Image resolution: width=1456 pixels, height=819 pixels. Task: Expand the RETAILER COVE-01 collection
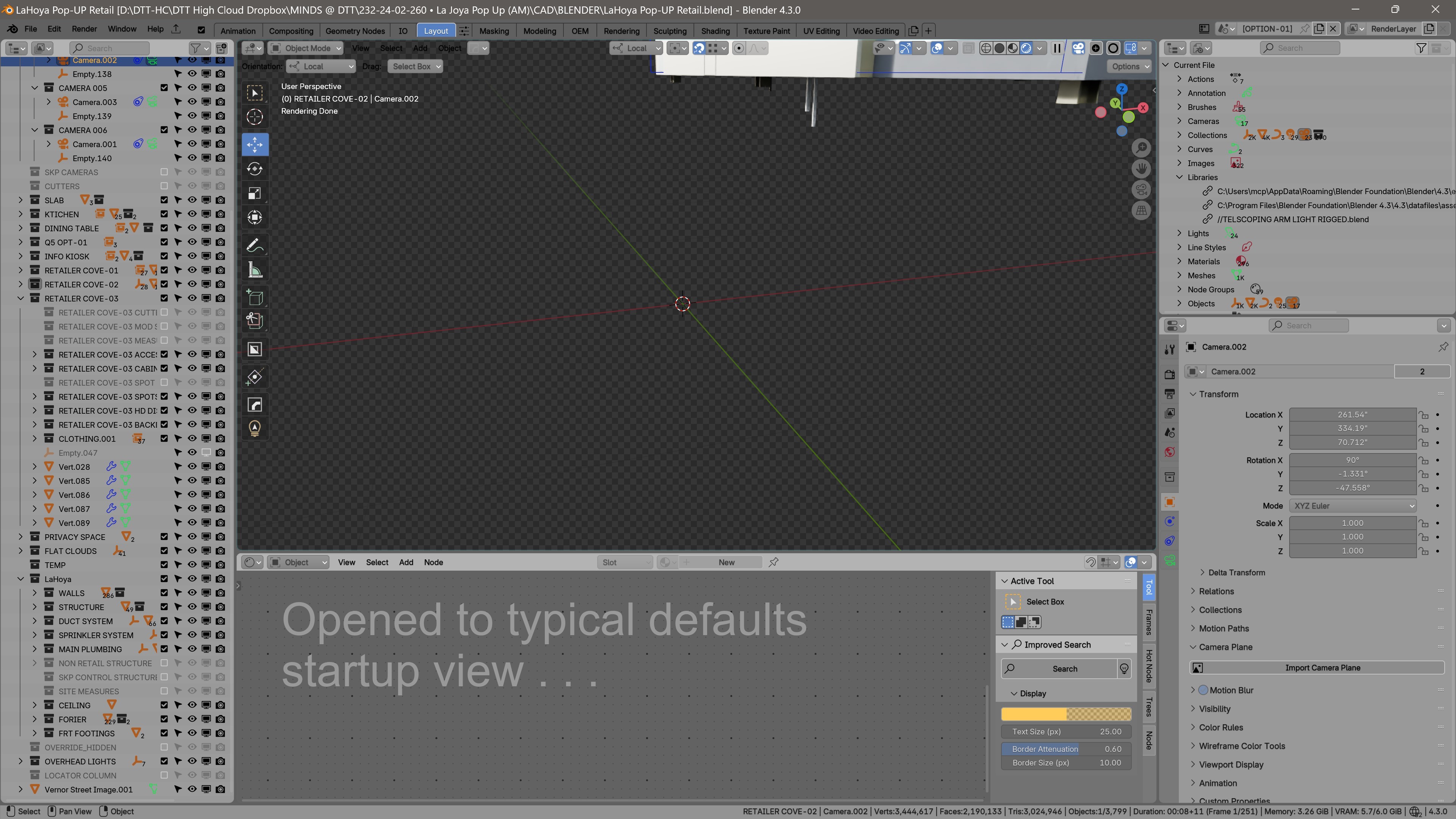(x=20, y=270)
